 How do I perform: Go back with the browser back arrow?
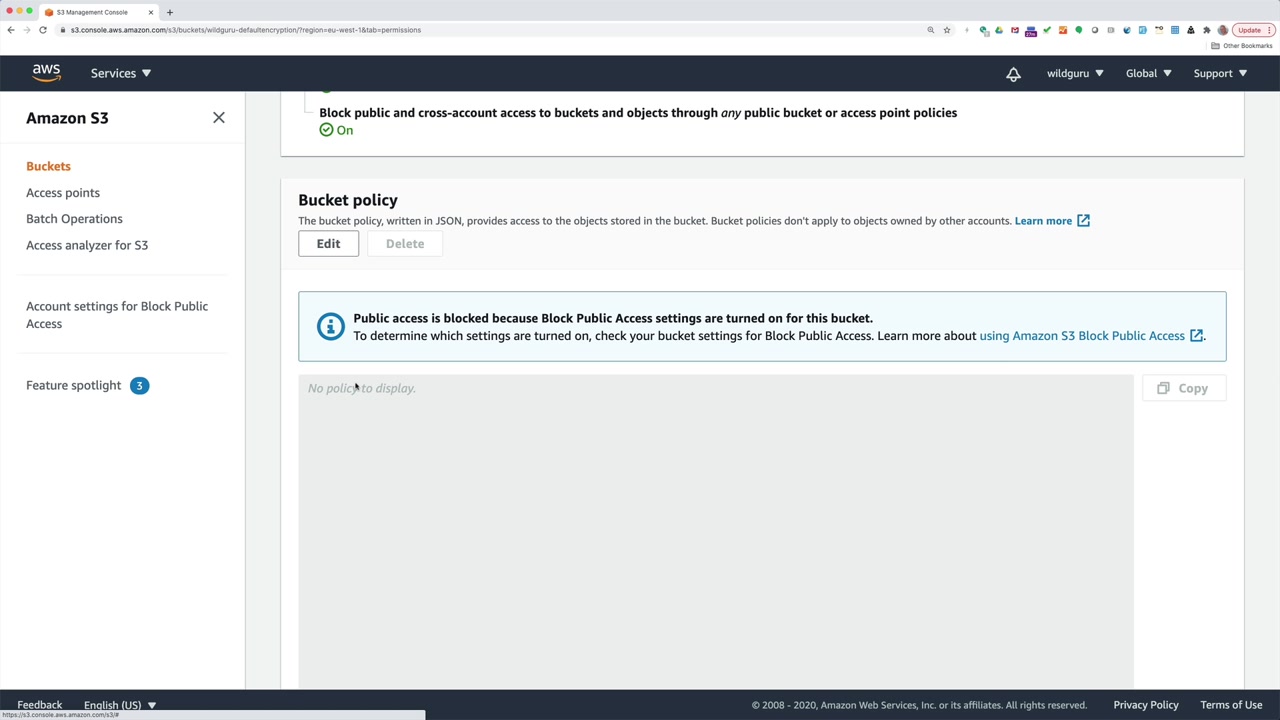11,30
